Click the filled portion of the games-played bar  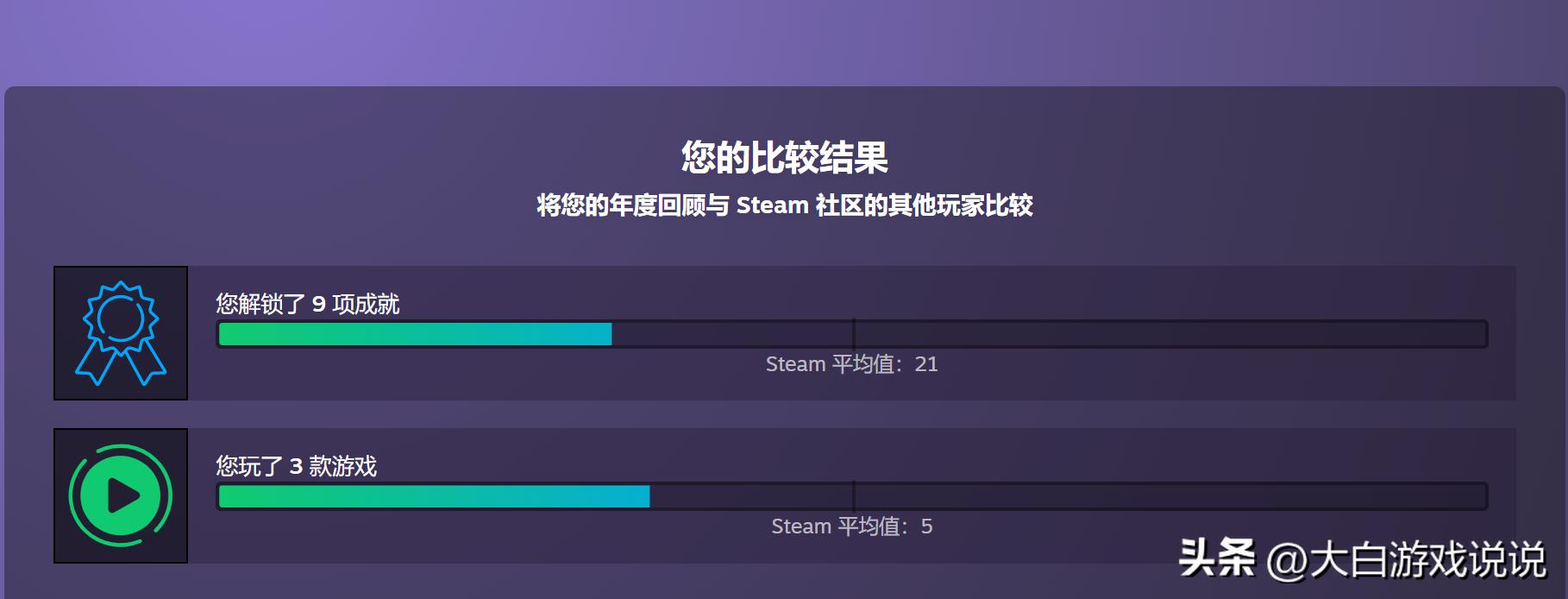tap(434, 496)
